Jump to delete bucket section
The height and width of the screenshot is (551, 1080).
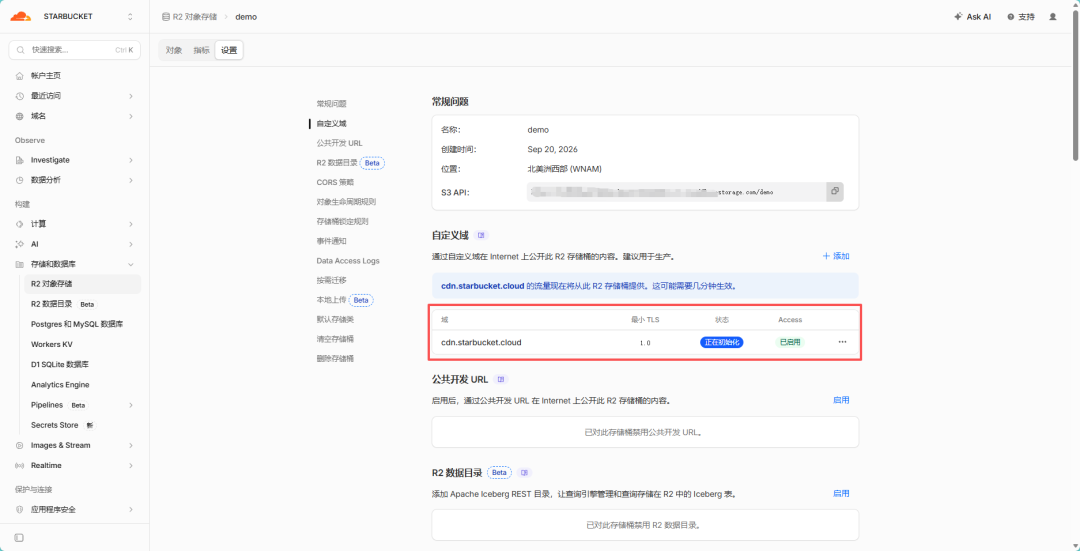pyautogui.click(x=335, y=359)
